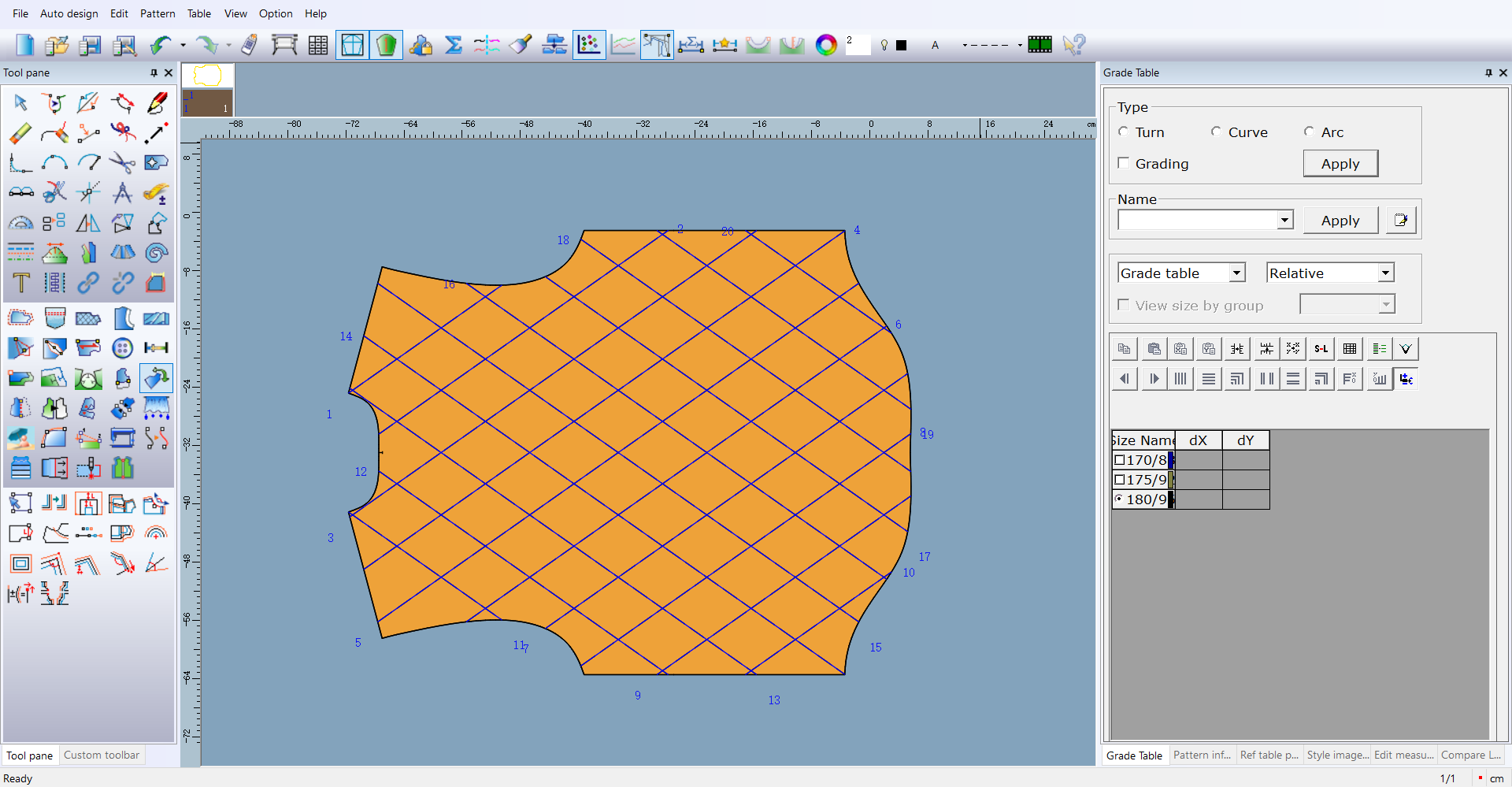The image size is (1512, 787).
Task: Expand the Relative dropdown
Action: pos(1386,273)
